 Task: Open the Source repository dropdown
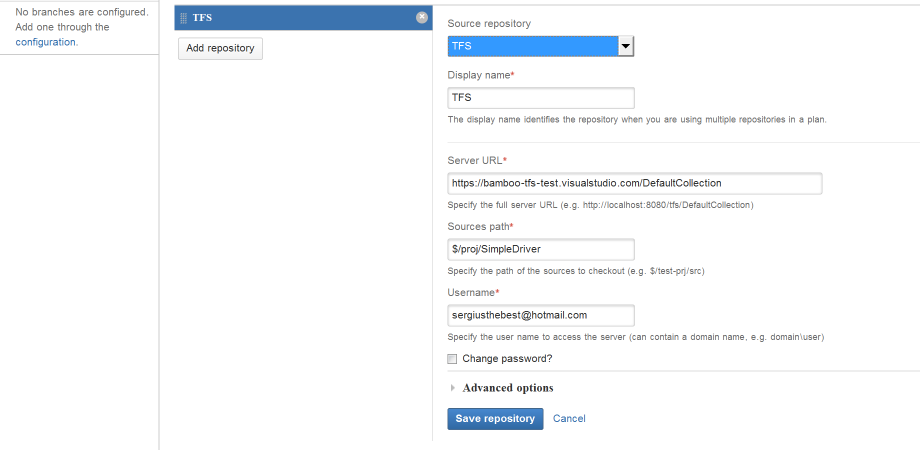click(540, 46)
